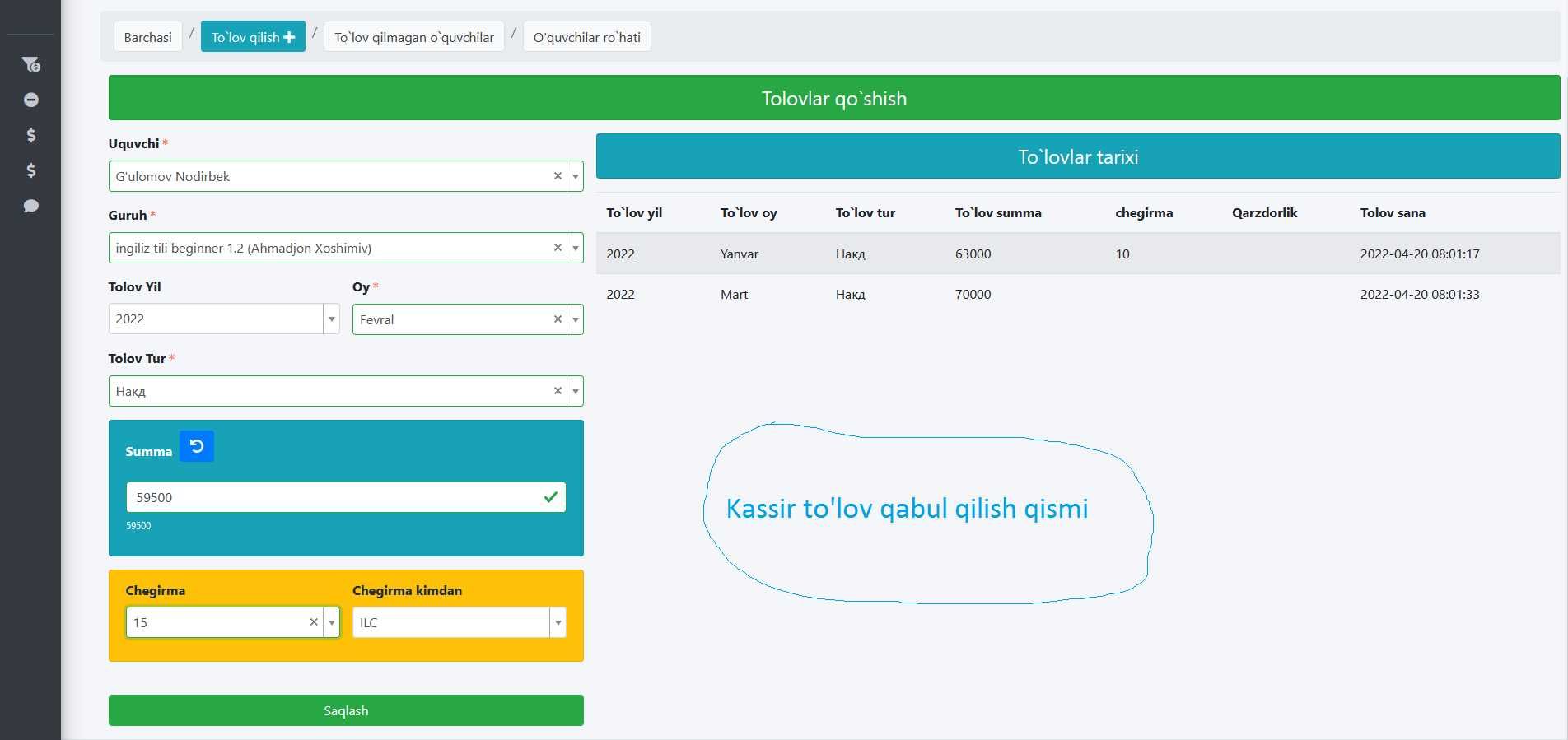Open the chat bubble sidebar icon
The height and width of the screenshot is (740, 1568).
31,206
